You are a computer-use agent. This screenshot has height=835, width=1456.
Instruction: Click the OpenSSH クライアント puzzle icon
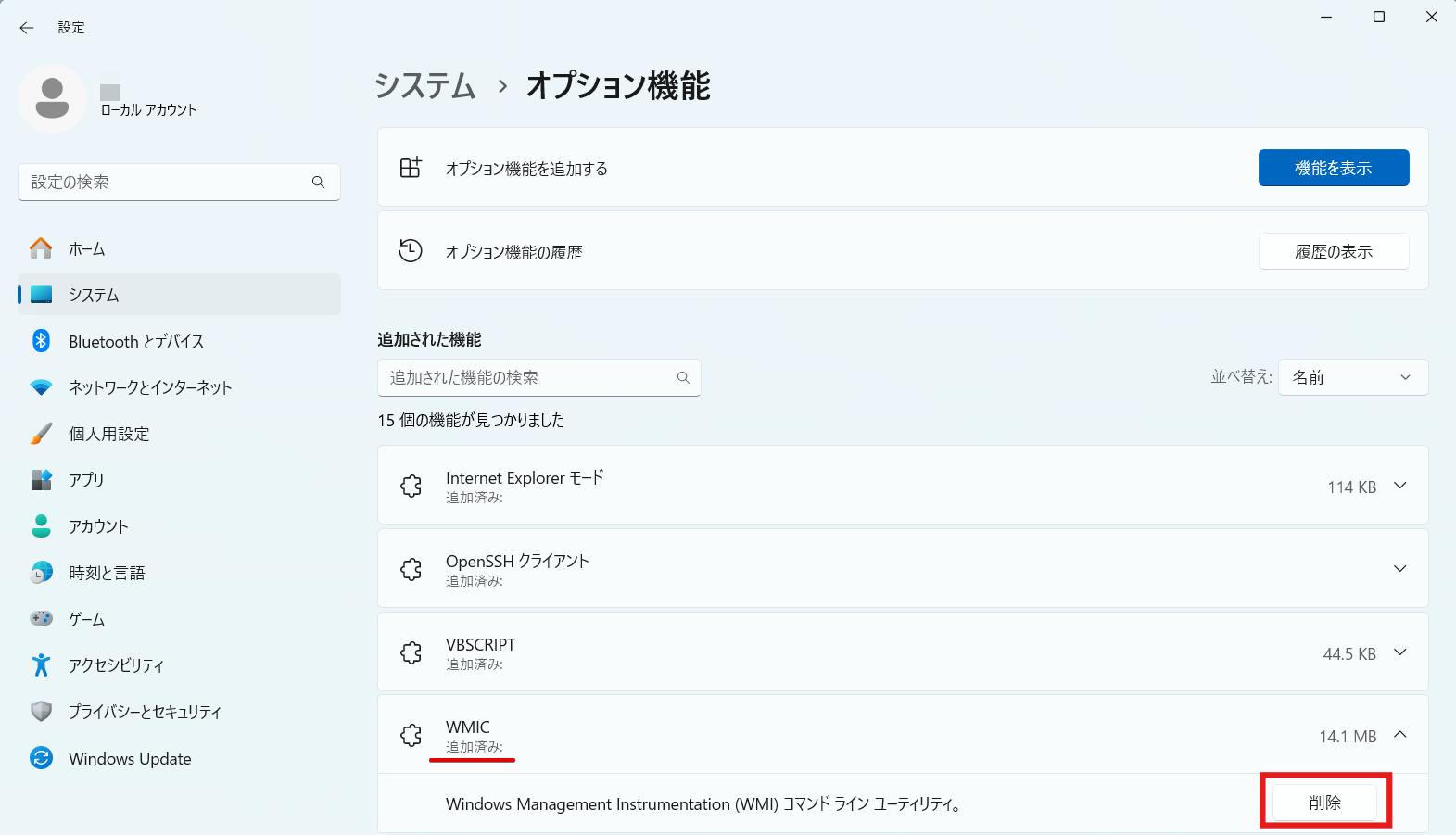click(411, 569)
